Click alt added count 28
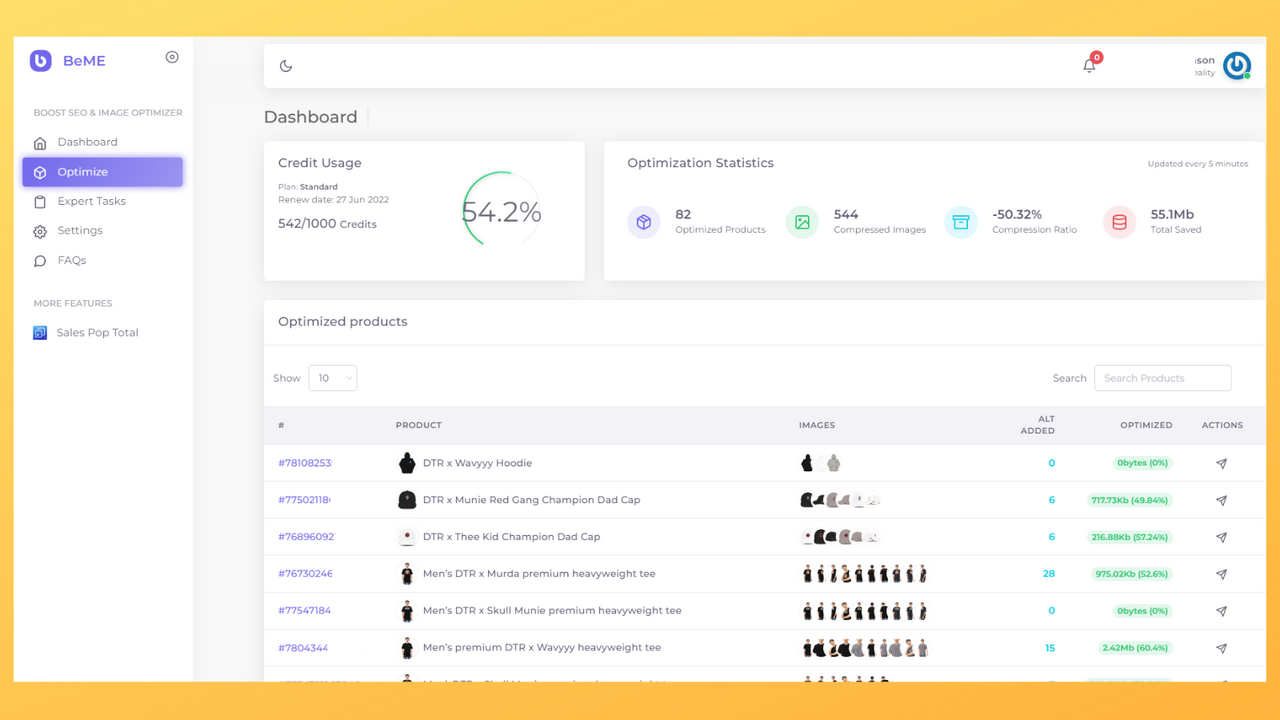 (1049, 574)
